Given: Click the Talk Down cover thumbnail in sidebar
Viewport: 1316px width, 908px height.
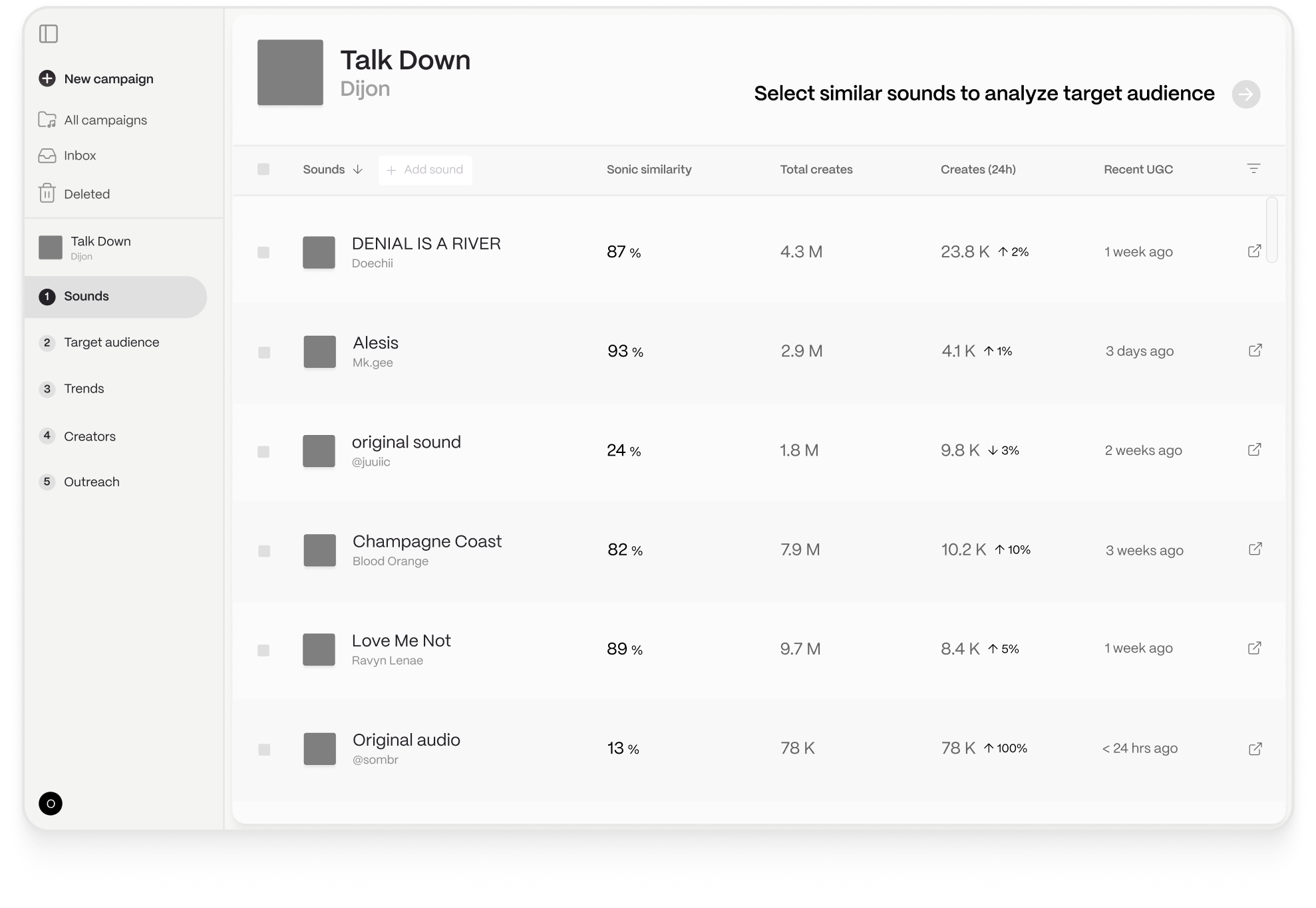Looking at the screenshot, I should click(x=51, y=247).
